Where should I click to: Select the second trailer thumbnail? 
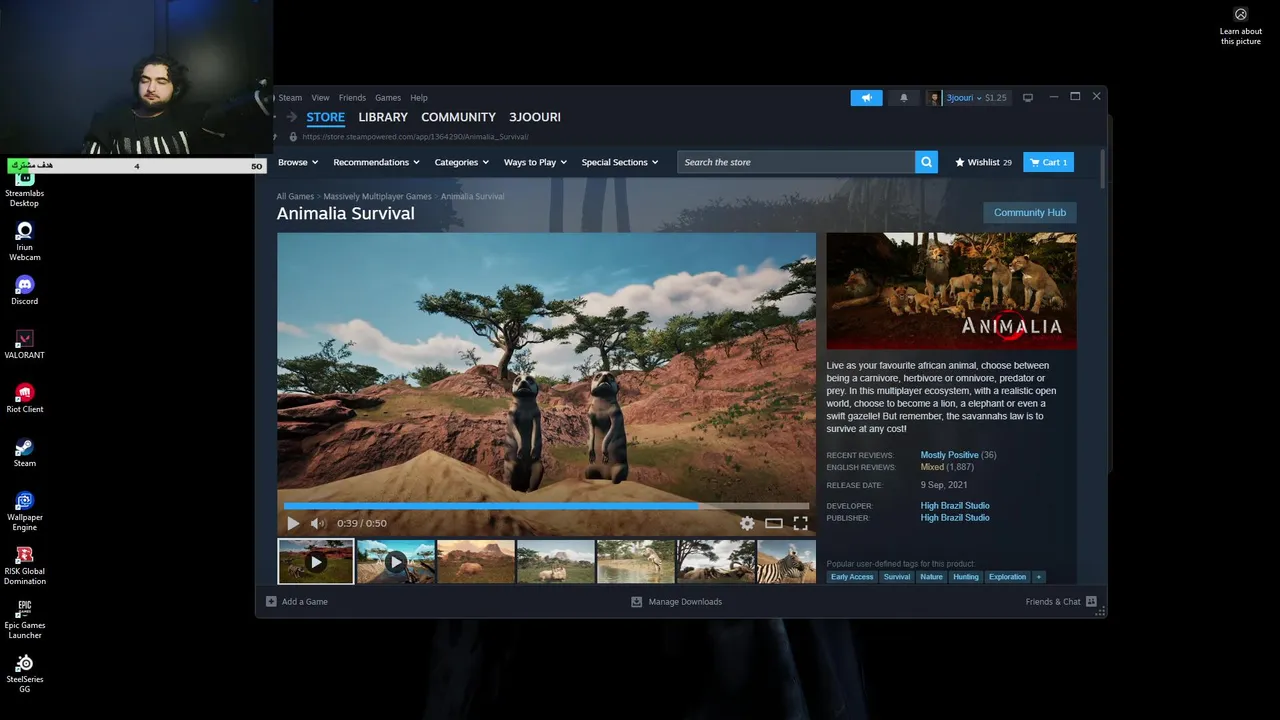[x=396, y=561]
